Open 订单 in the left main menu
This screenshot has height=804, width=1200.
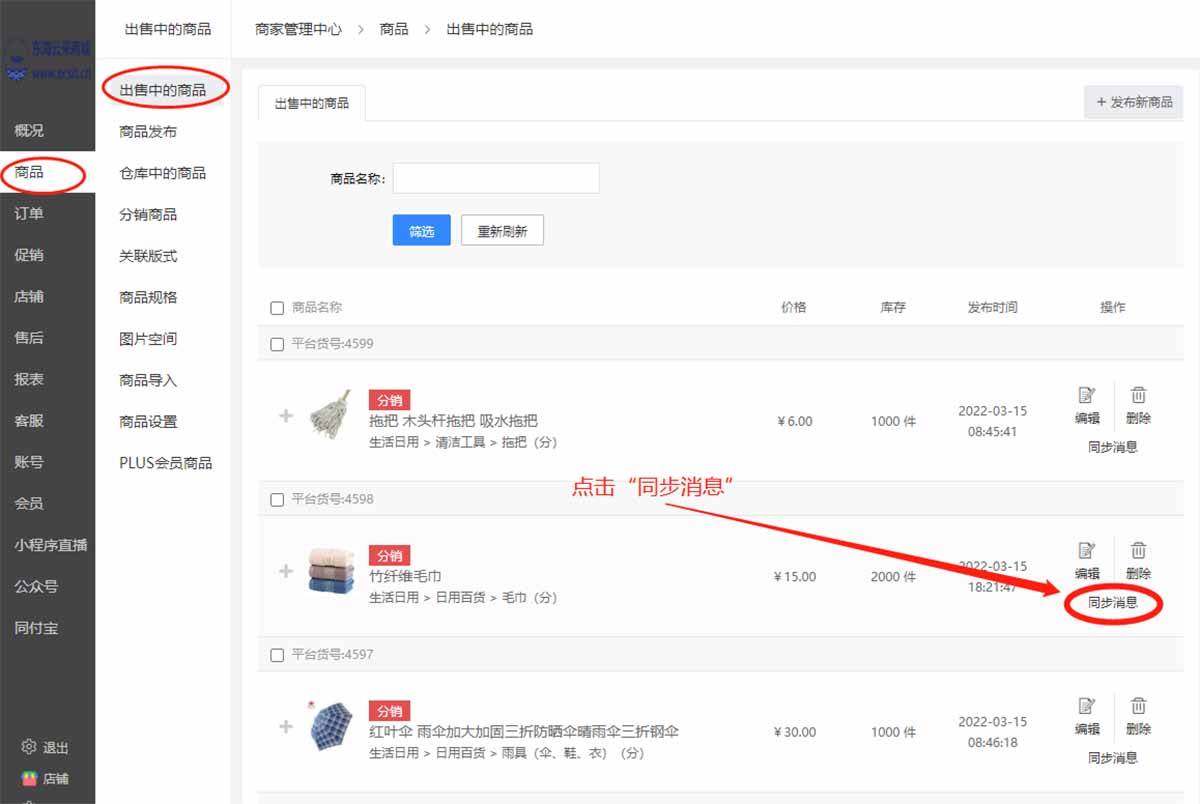click(x=29, y=213)
